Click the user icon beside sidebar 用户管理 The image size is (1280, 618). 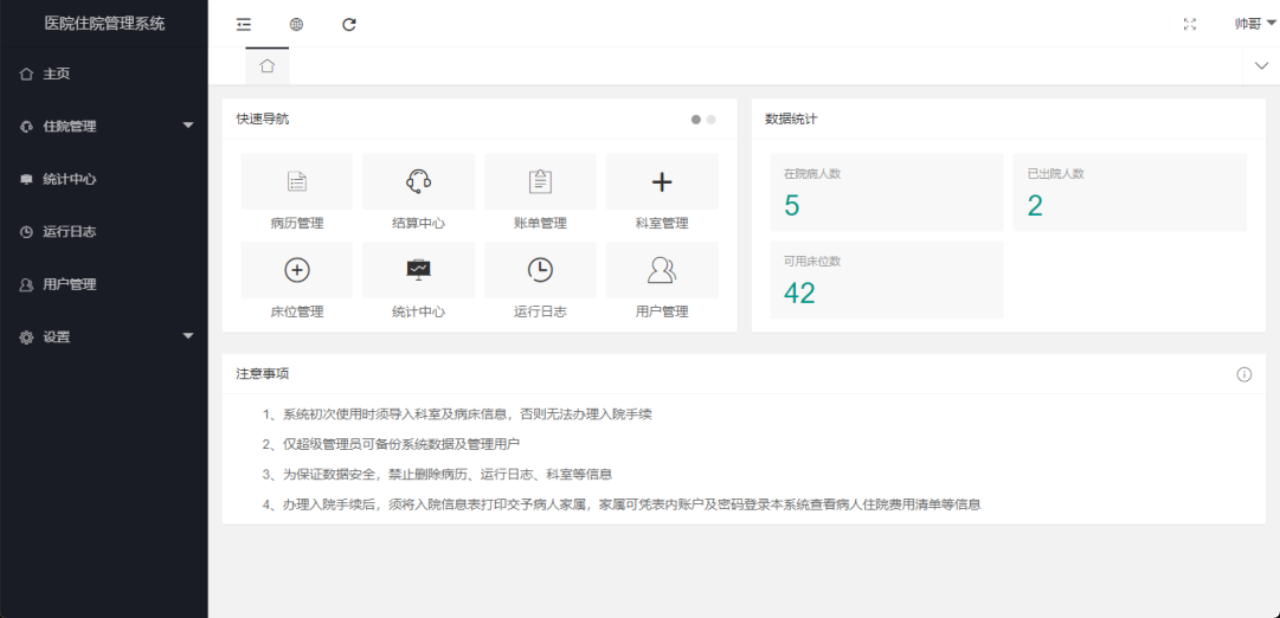[26, 285]
